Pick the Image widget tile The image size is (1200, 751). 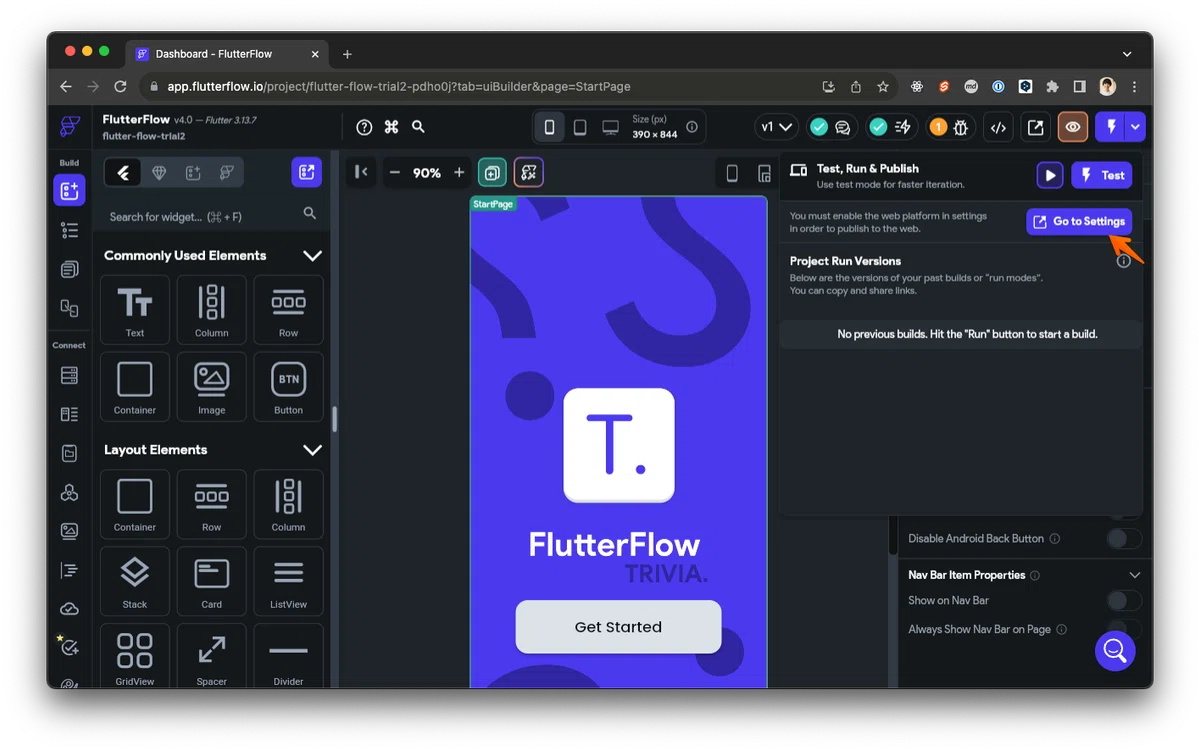coord(212,387)
